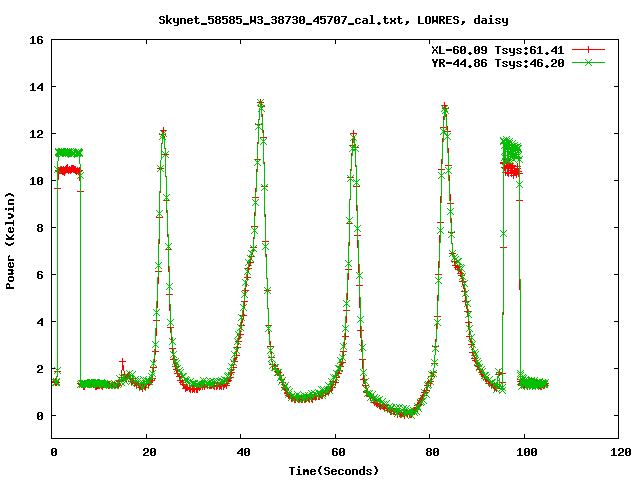Select the YR-44.86 Tsys:46.20 legend entry
Image resolution: width=640 pixels, height=480 pixels.
click(498, 63)
